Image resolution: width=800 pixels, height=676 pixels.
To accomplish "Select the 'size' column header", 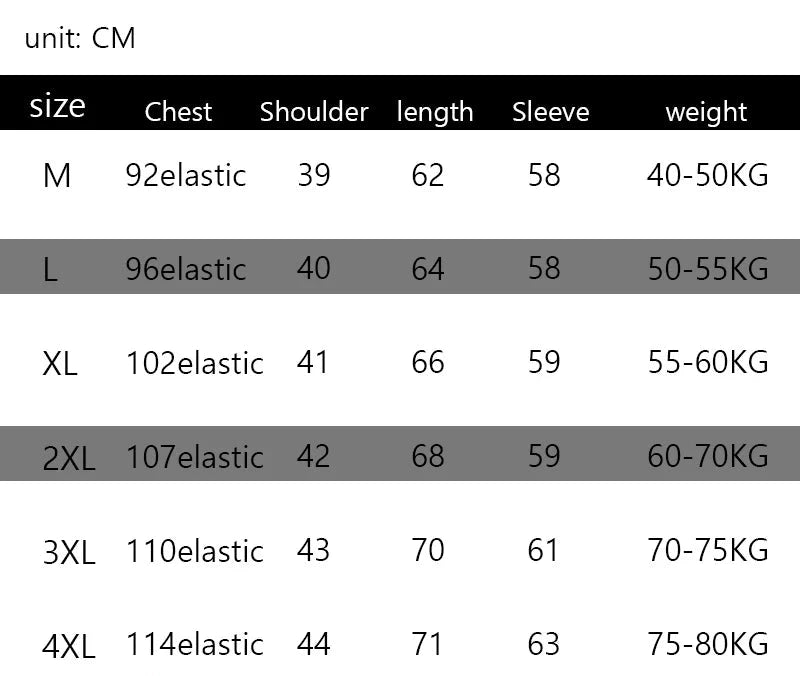I will [57, 106].
